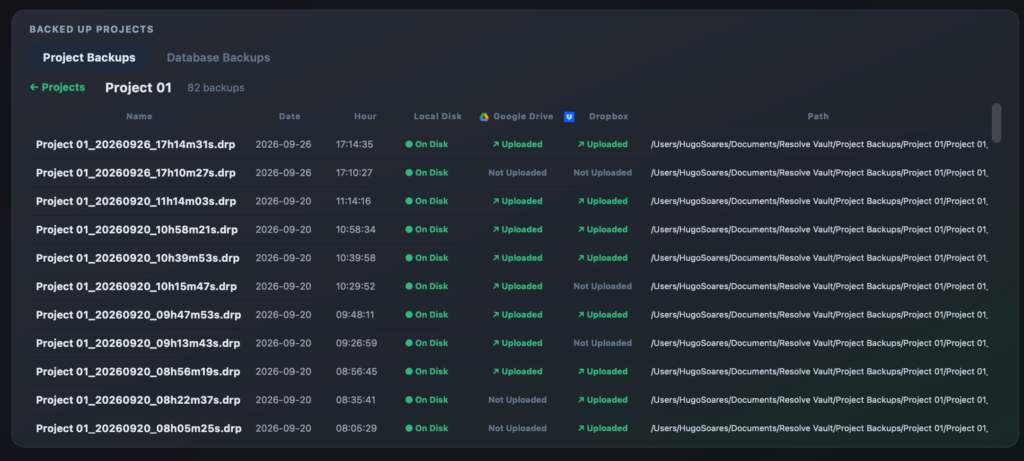Viewport: 1024px width, 461px height.
Task: Click the 09:48:11 hour cell
Action: click(355, 315)
